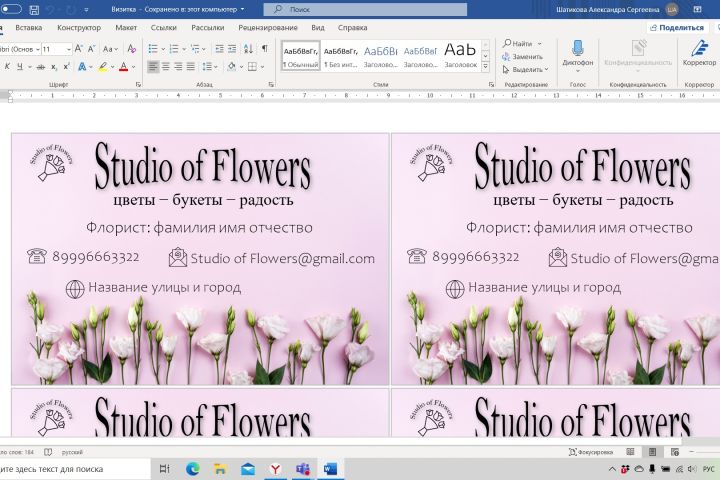Open the font size dropdown

tap(67, 48)
